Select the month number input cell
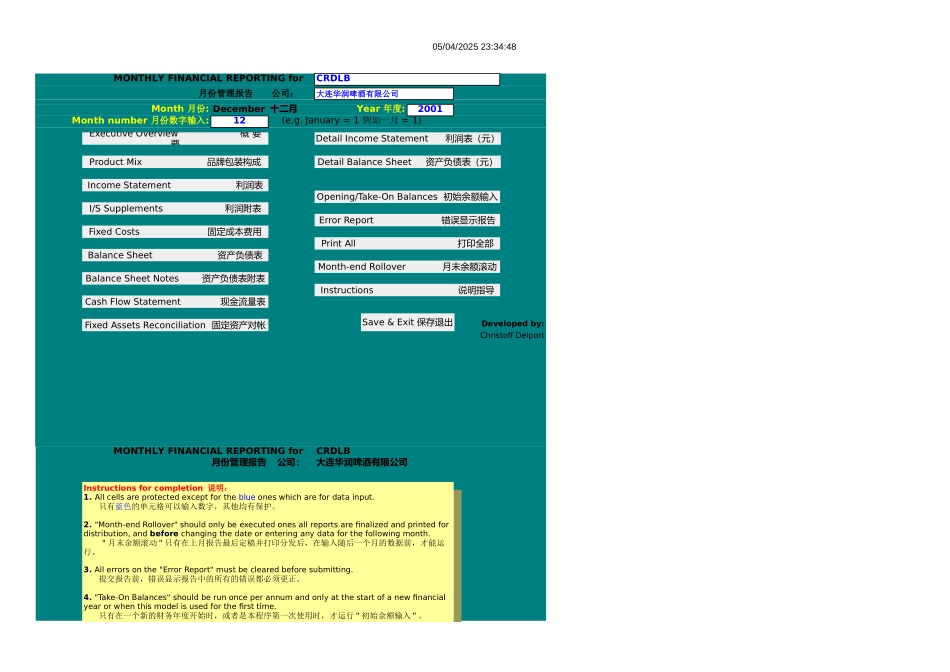 239,121
